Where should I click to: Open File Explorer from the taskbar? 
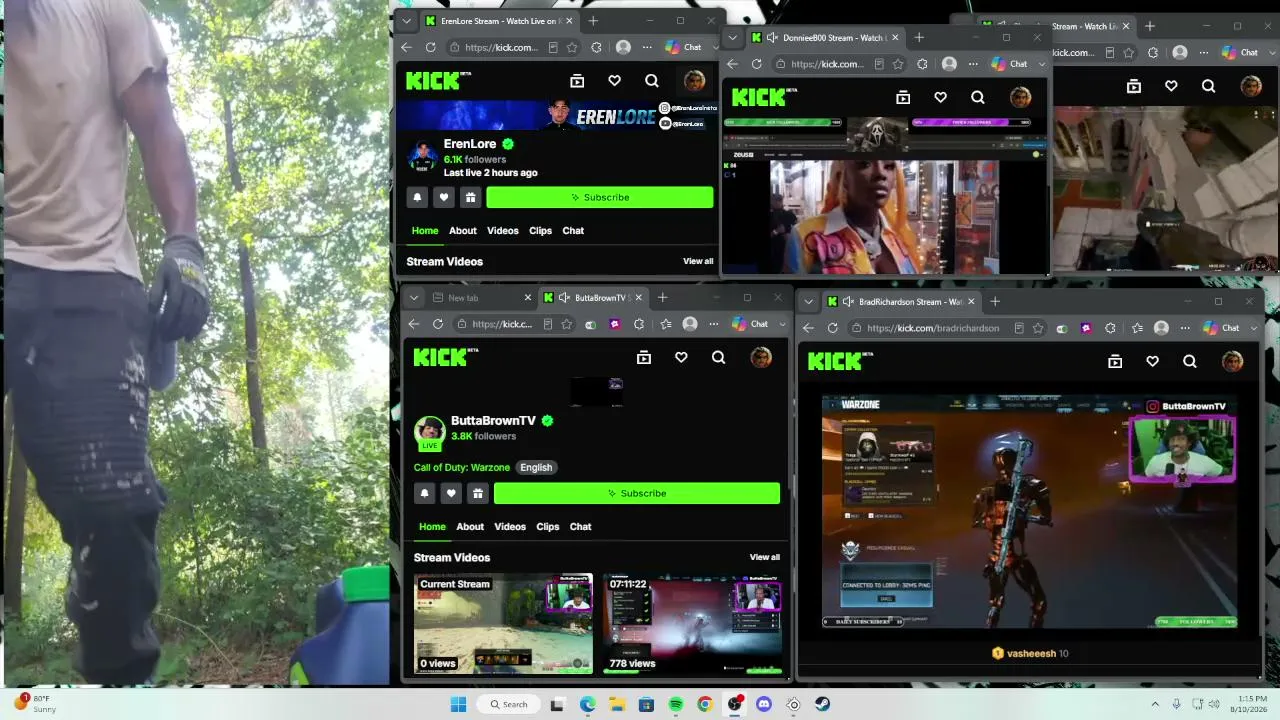point(616,704)
